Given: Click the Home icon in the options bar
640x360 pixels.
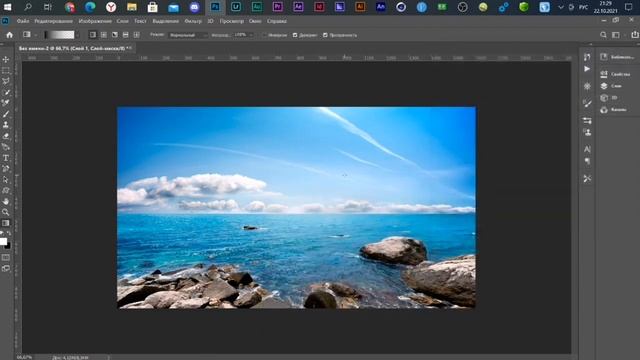Looking at the screenshot, I should click(9, 35).
